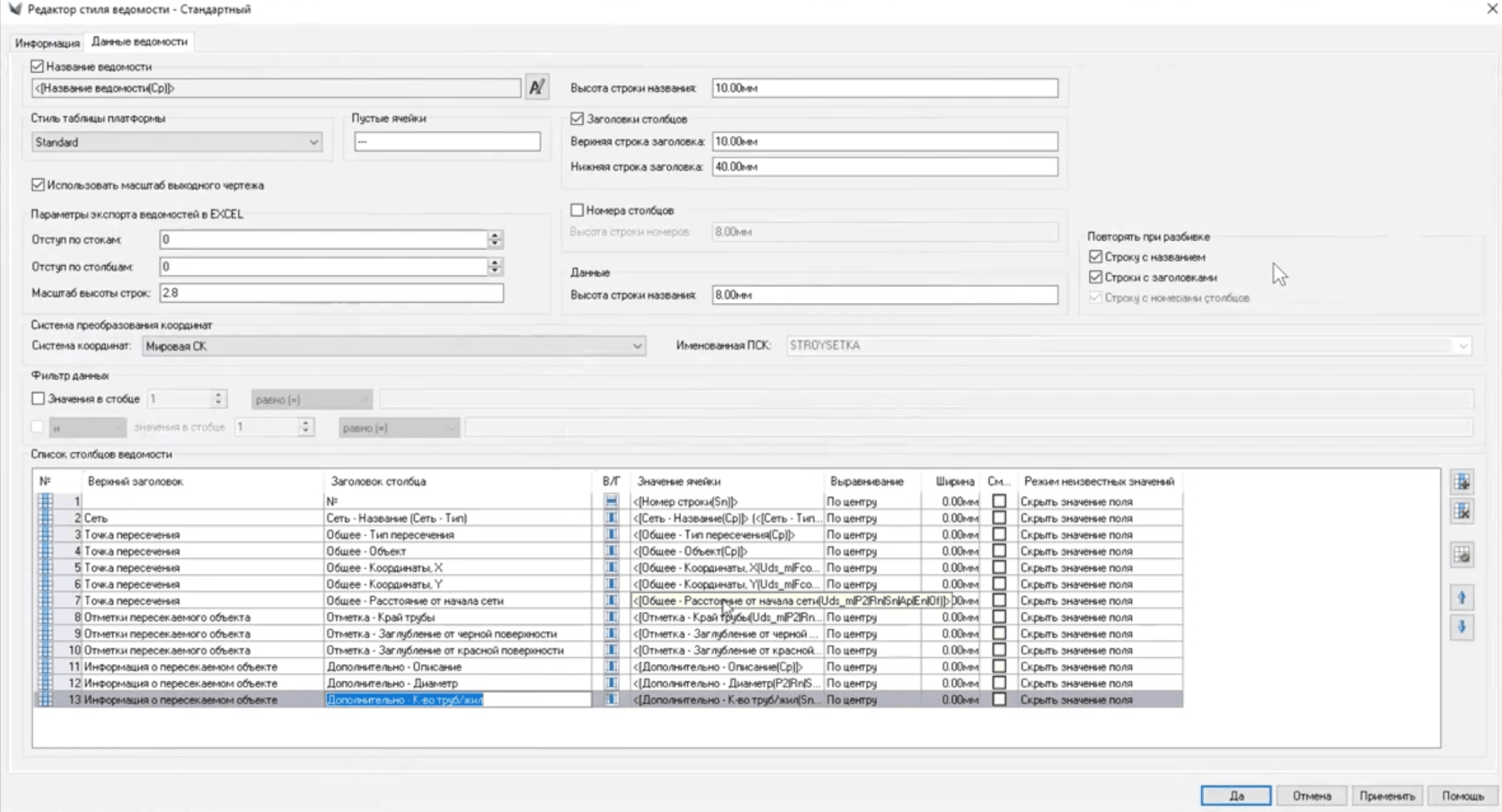Click В/Г orientation icon in row 7
The height and width of the screenshot is (812, 1502).
pyautogui.click(x=611, y=600)
